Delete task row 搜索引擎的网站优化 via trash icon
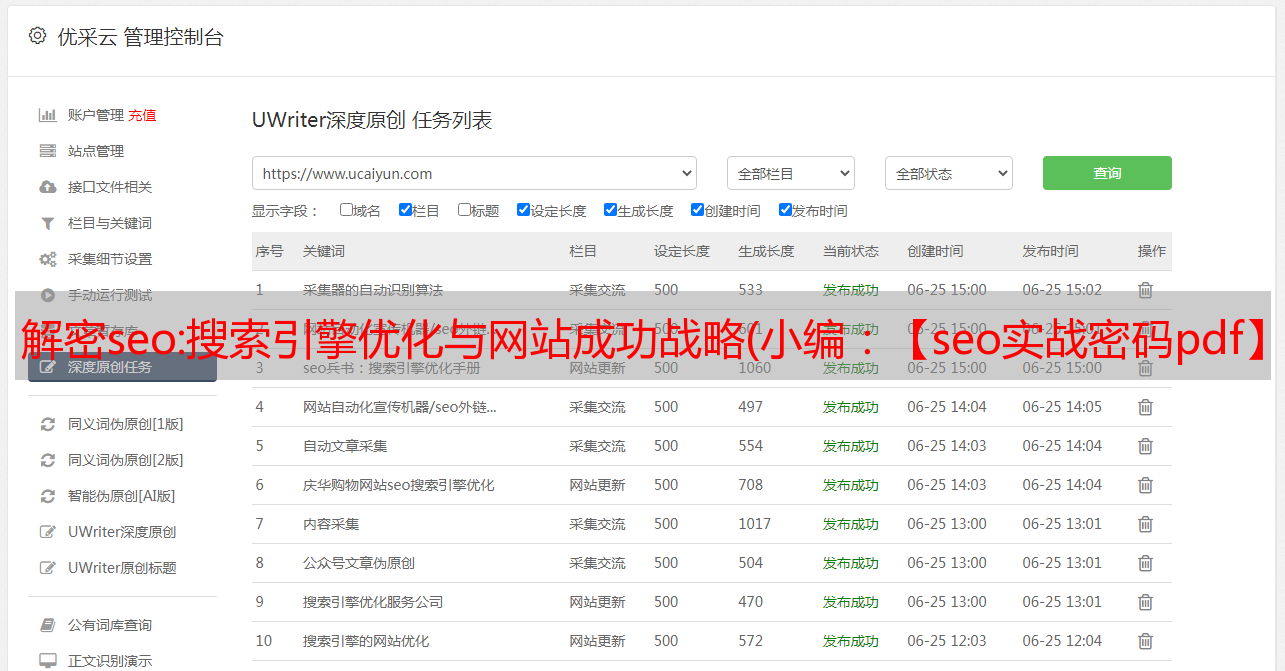1285x671 pixels. click(1145, 641)
